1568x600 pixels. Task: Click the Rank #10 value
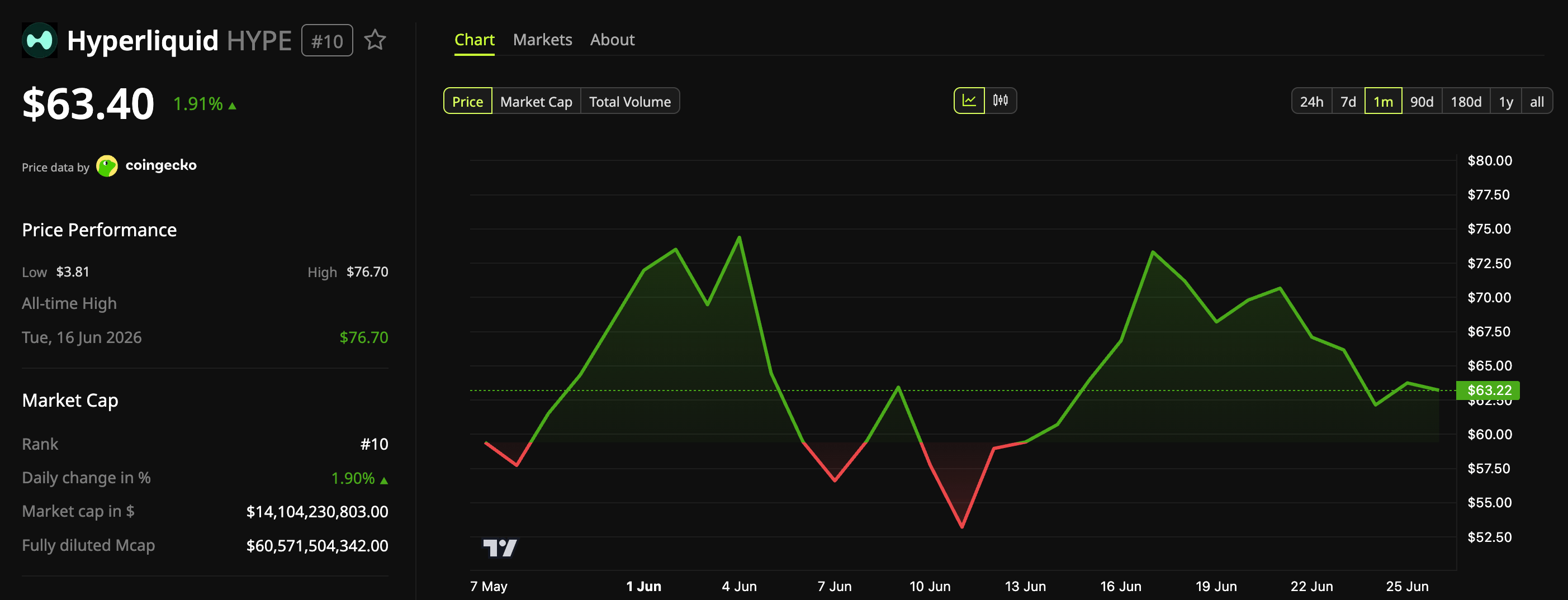(x=374, y=444)
